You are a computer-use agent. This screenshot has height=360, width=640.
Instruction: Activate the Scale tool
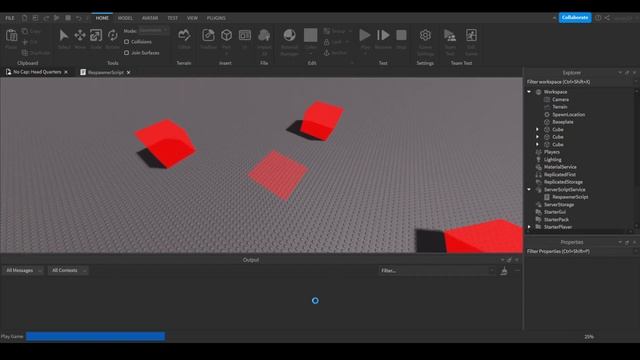point(96,36)
